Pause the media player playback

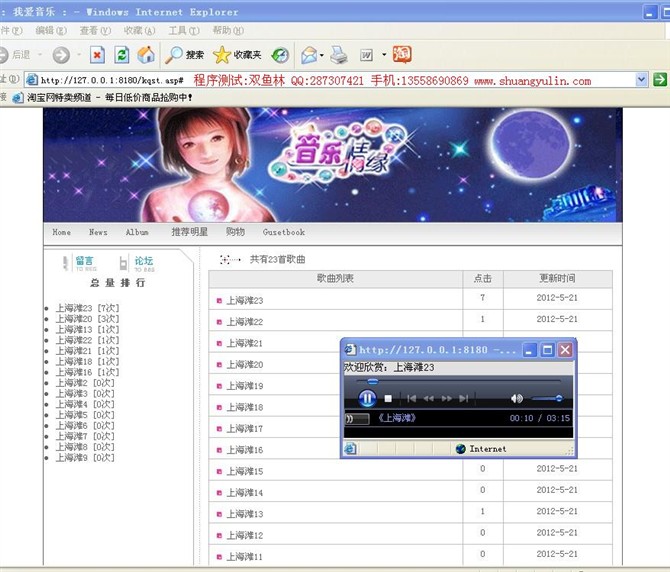click(367, 398)
